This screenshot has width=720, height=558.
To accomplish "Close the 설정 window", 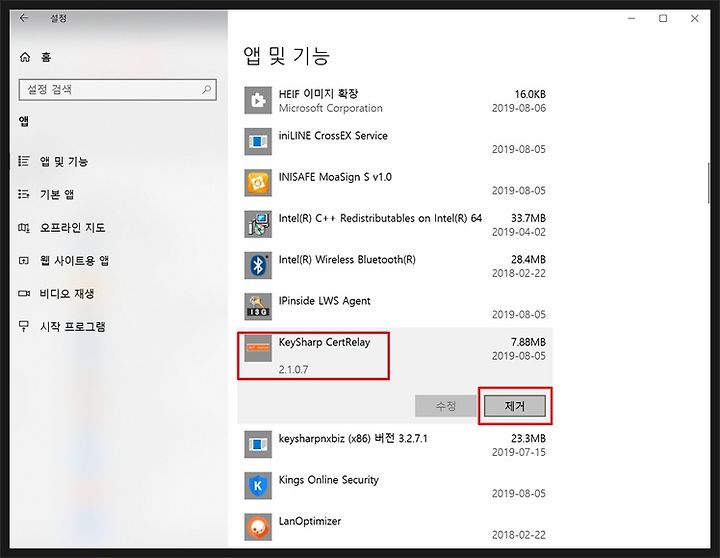I will [x=695, y=18].
